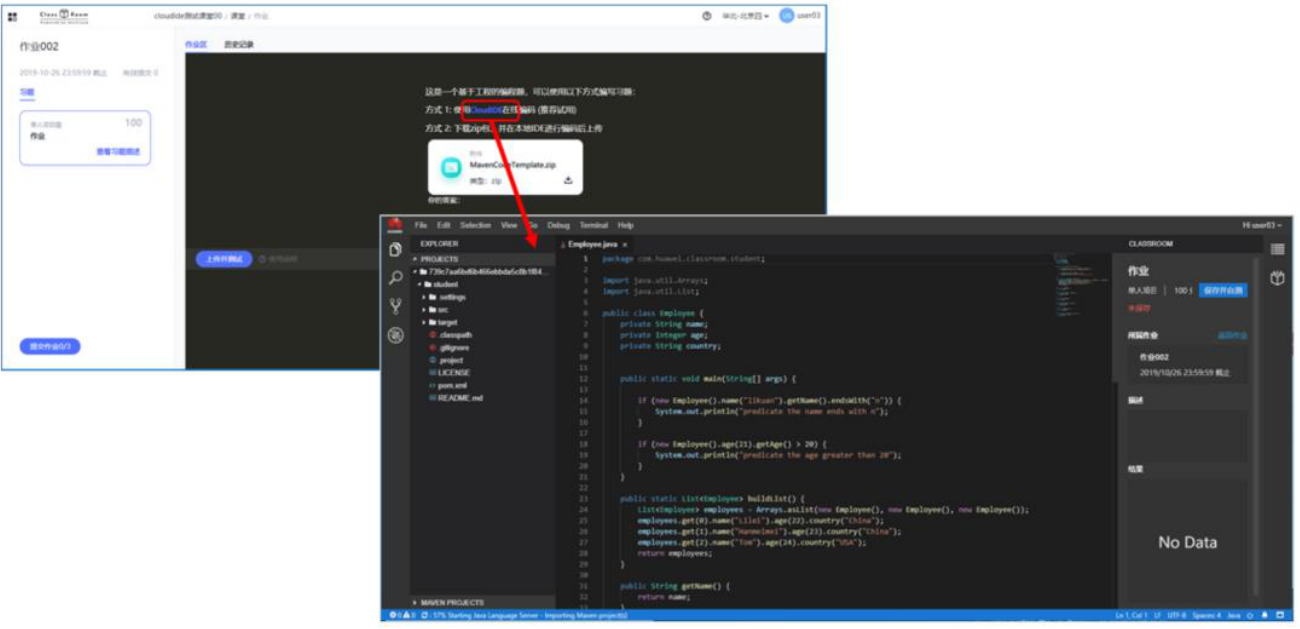The image size is (1300, 629).
Task: Open the Search icon in activity bar
Action: pos(396,278)
